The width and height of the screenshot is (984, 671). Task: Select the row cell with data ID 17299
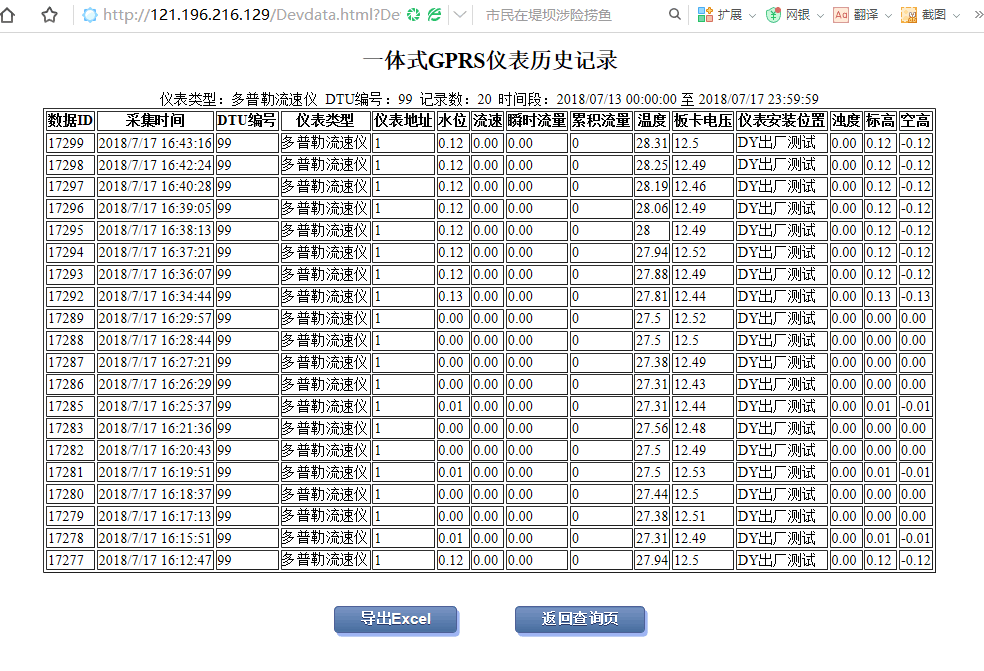(70, 143)
